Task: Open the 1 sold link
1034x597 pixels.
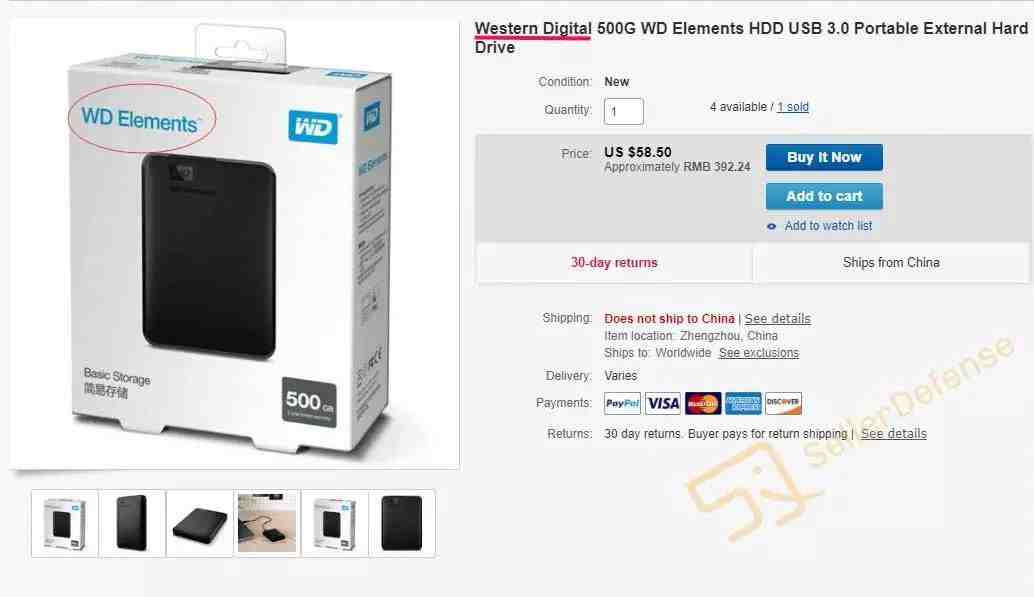Action: tap(793, 107)
